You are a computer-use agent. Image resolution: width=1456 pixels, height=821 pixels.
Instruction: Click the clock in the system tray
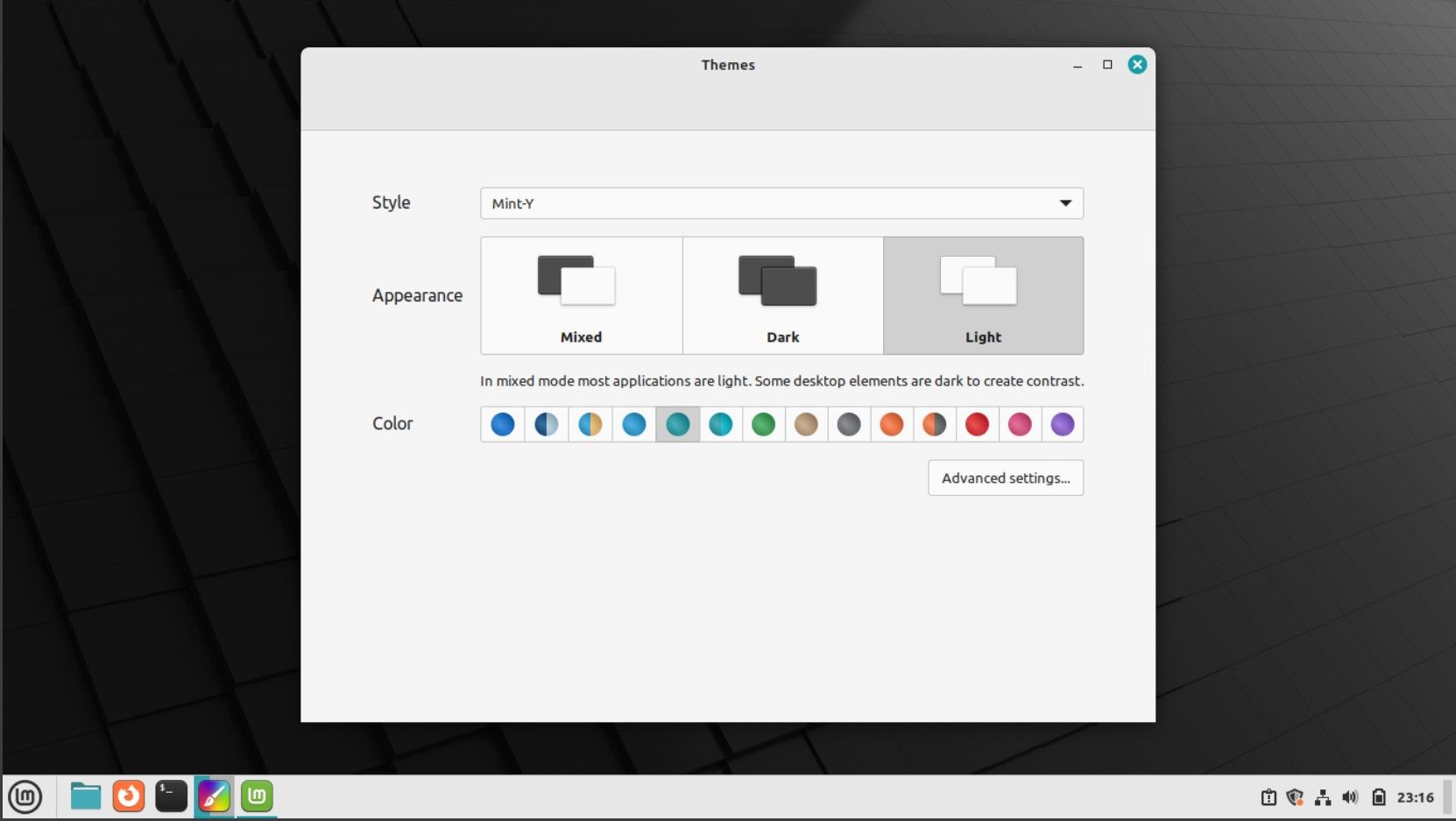pyautogui.click(x=1417, y=797)
